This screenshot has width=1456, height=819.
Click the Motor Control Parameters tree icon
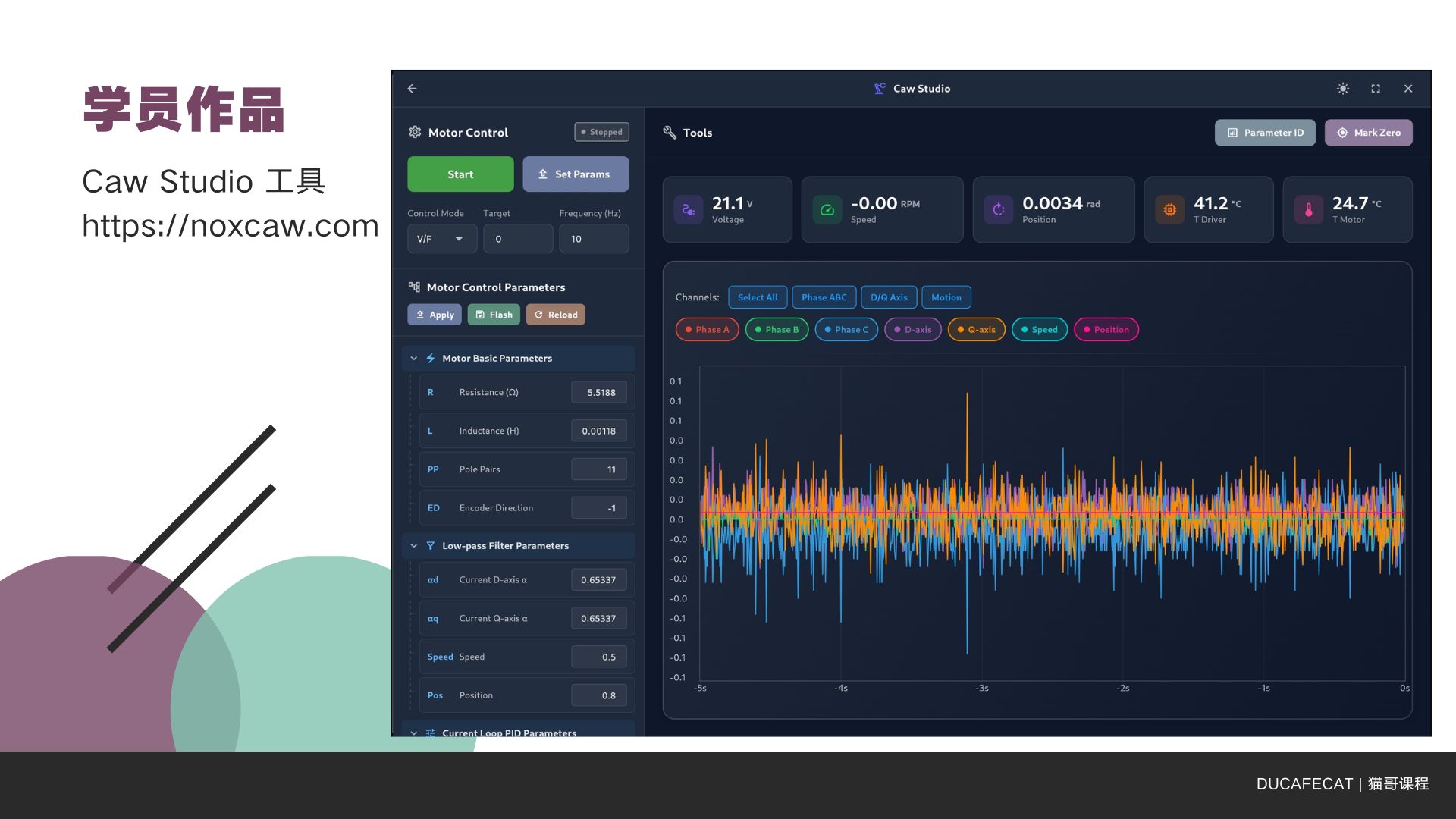(414, 287)
